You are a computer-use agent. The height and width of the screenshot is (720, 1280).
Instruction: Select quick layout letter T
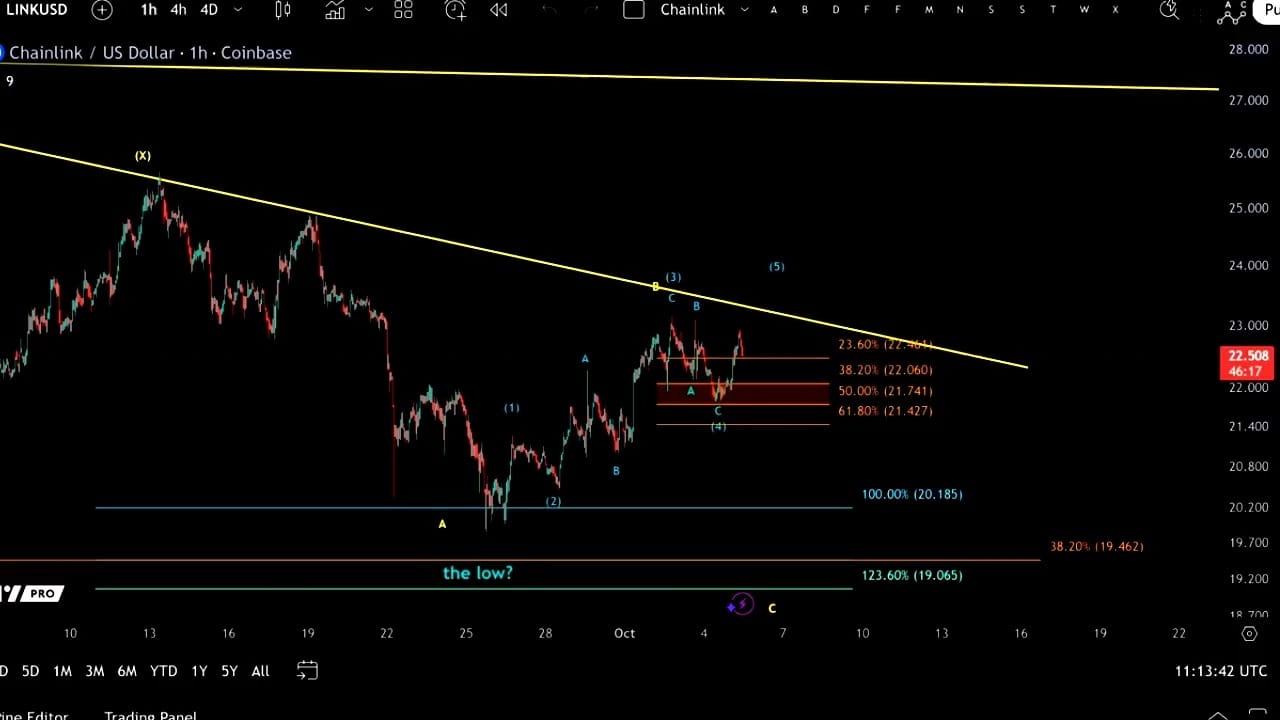click(1053, 10)
